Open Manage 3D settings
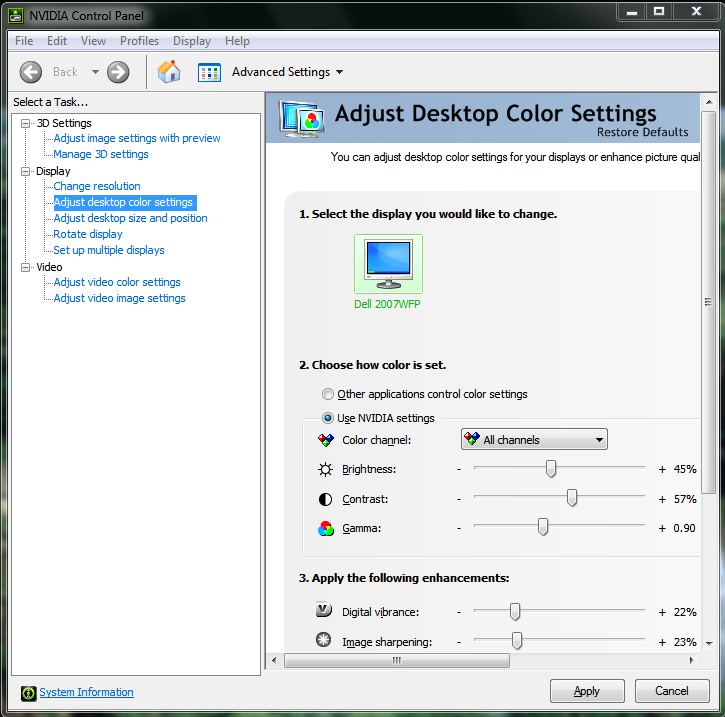Image resolution: width=725 pixels, height=717 pixels. (x=101, y=154)
